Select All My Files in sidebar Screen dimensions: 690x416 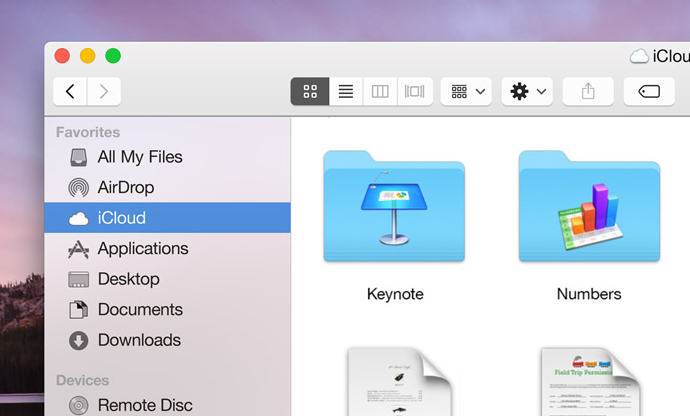click(167, 157)
